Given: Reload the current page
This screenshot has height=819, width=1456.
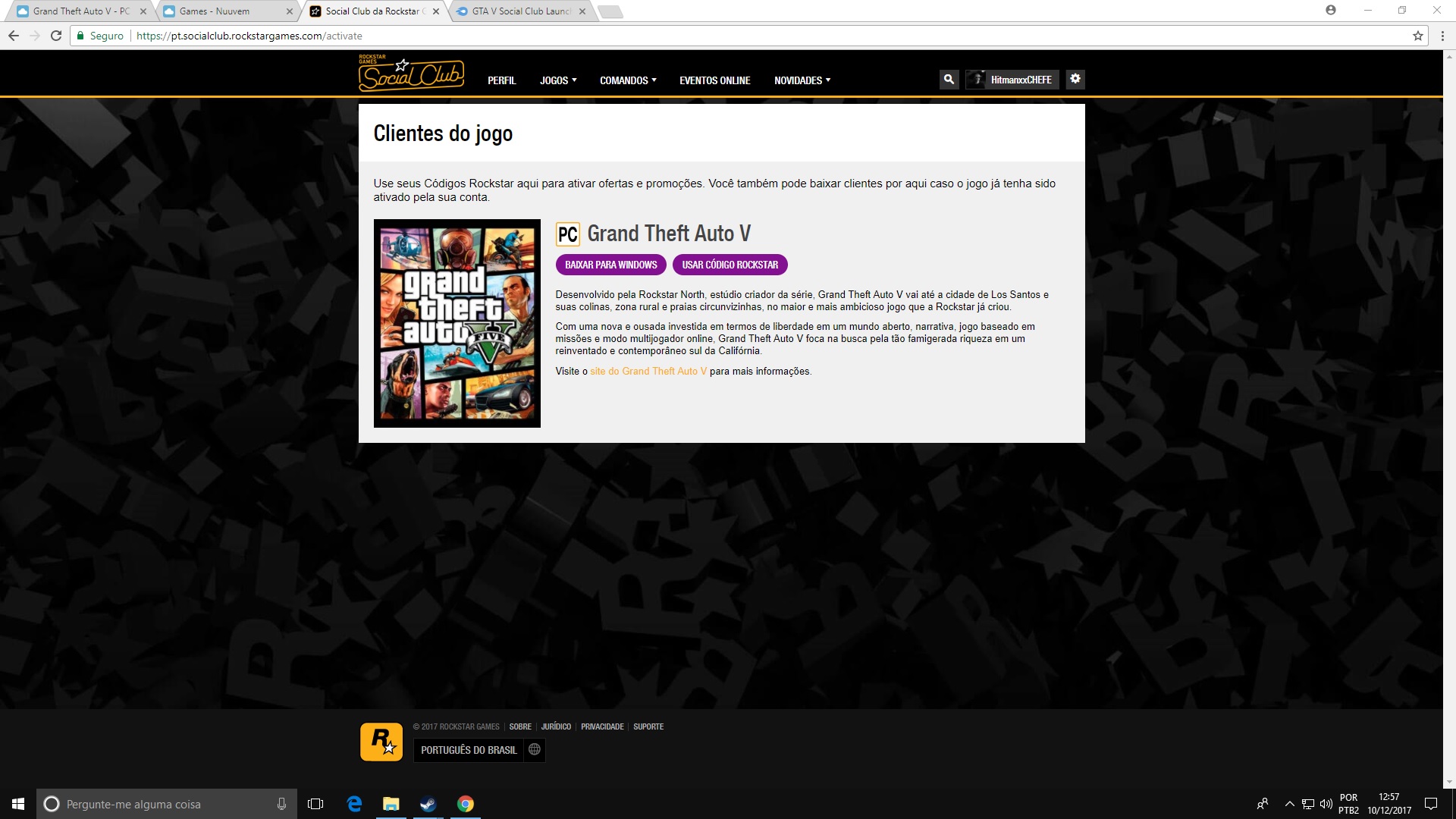Looking at the screenshot, I should [x=56, y=36].
